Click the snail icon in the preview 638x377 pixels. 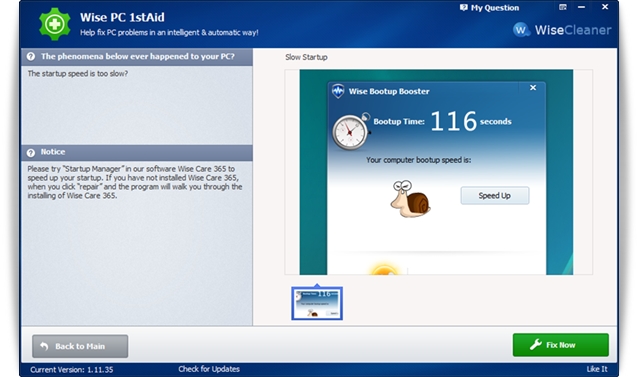411,198
